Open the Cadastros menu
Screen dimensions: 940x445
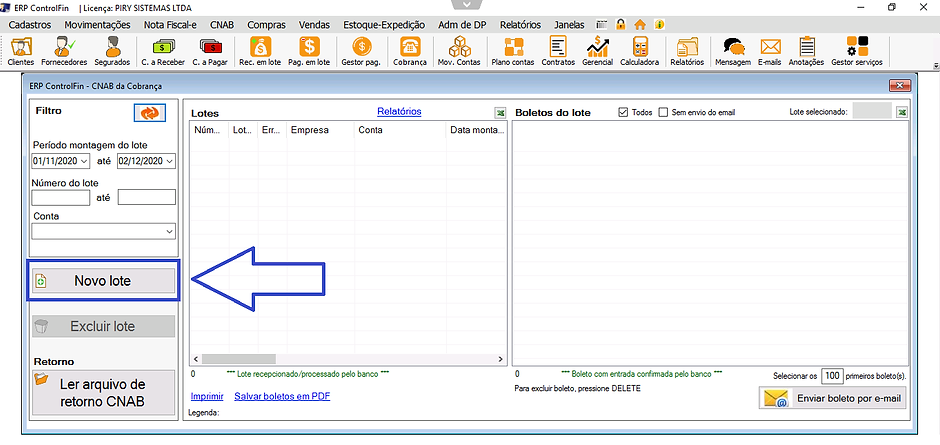30,25
